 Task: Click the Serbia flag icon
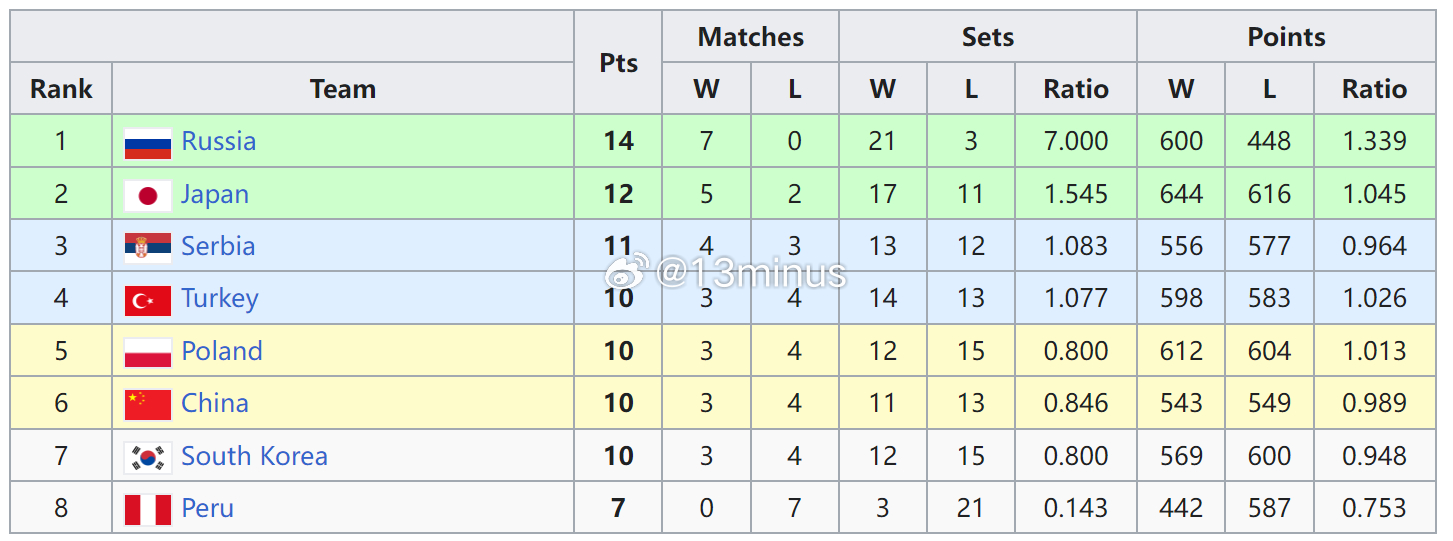coord(147,247)
